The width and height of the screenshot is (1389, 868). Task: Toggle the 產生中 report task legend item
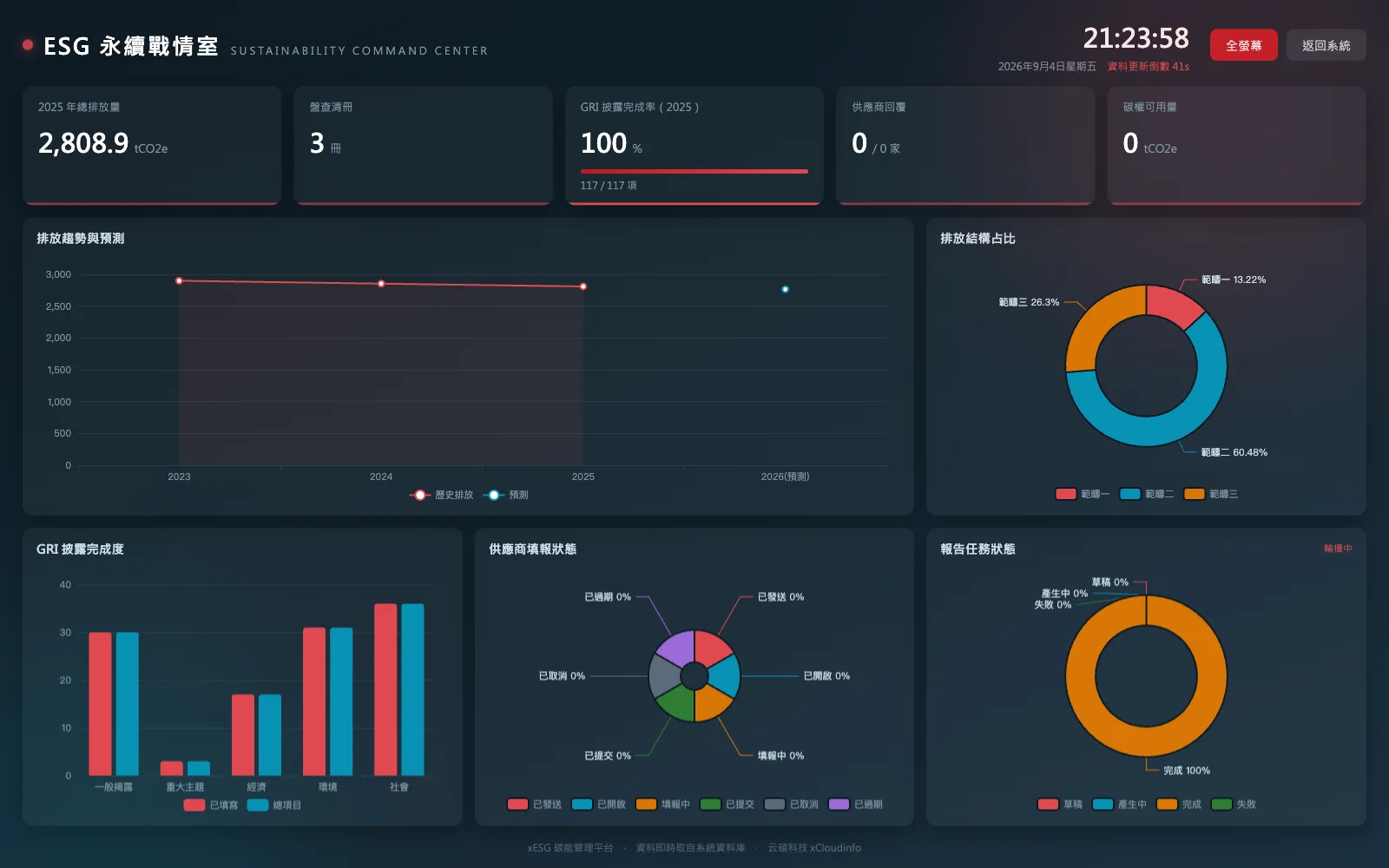click(x=1120, y=804)
